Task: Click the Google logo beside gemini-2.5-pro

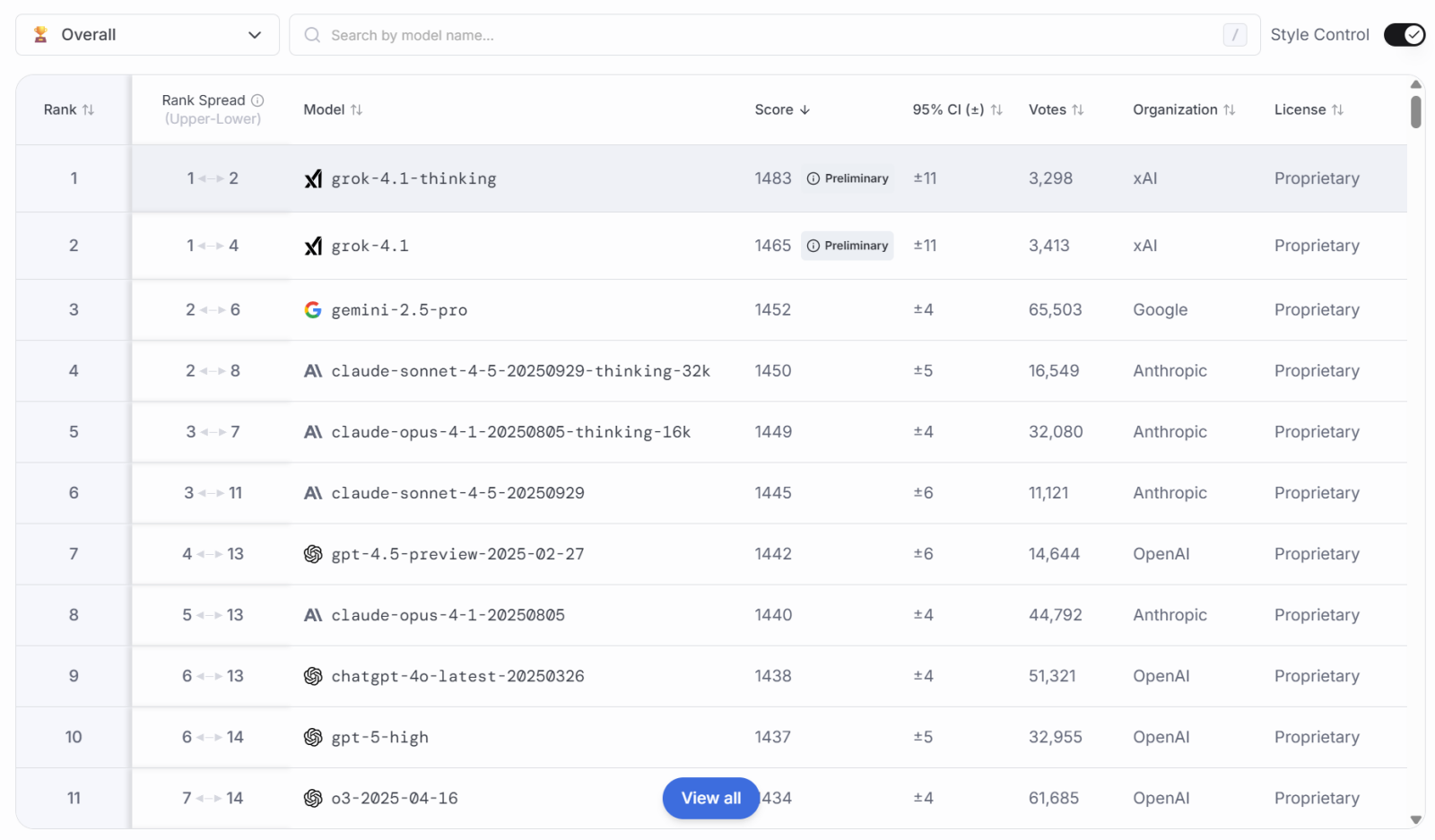Action: [x=313, y=310]
